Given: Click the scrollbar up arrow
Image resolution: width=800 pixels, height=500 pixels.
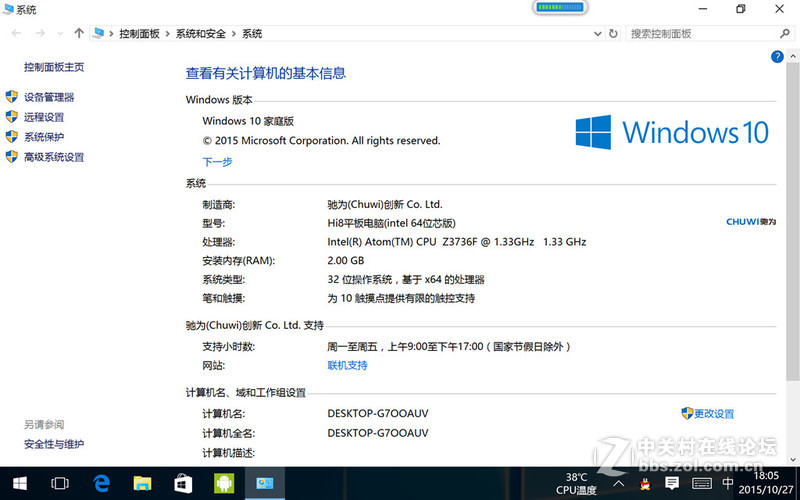Looking at the screenshot, I should [x=793, y=56].
